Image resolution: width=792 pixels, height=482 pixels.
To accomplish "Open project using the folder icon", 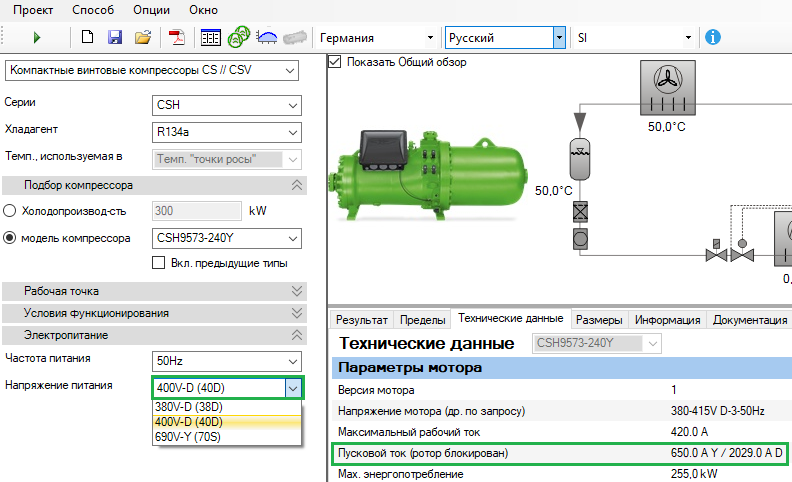I will tap(143, 38).
